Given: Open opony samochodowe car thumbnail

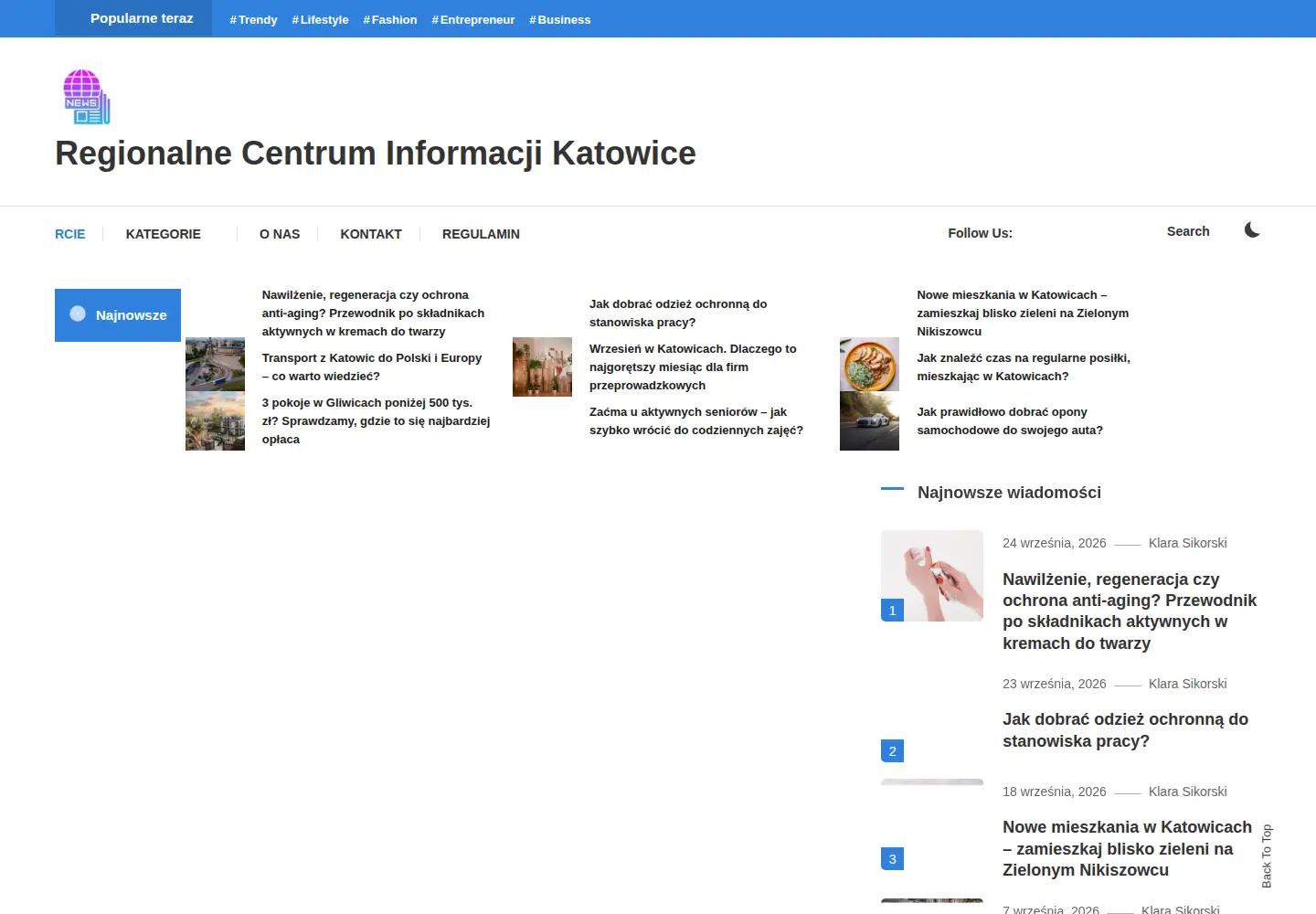Looking at the screenshot, I should point(869,421).
